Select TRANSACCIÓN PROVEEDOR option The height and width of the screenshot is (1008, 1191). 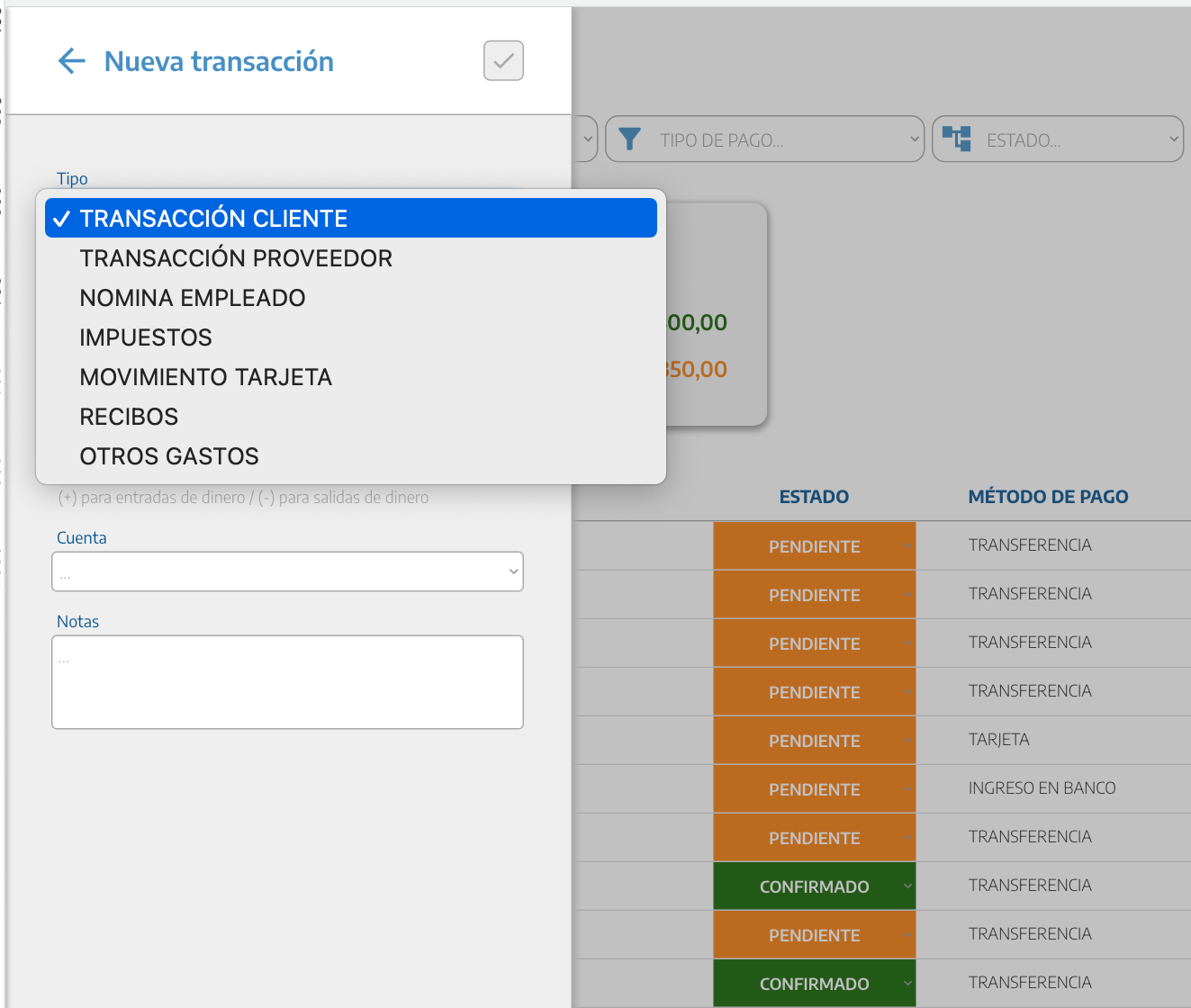click(x=236, y=258)
